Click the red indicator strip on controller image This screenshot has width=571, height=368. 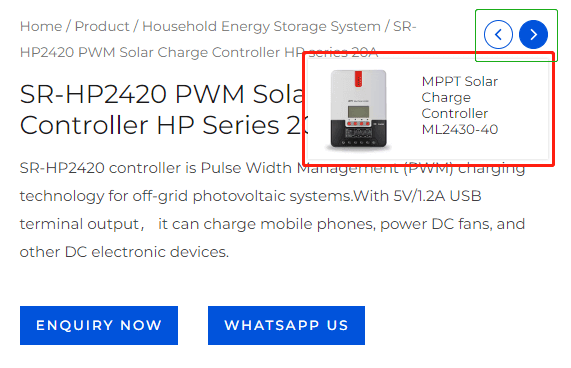point(358,79)
